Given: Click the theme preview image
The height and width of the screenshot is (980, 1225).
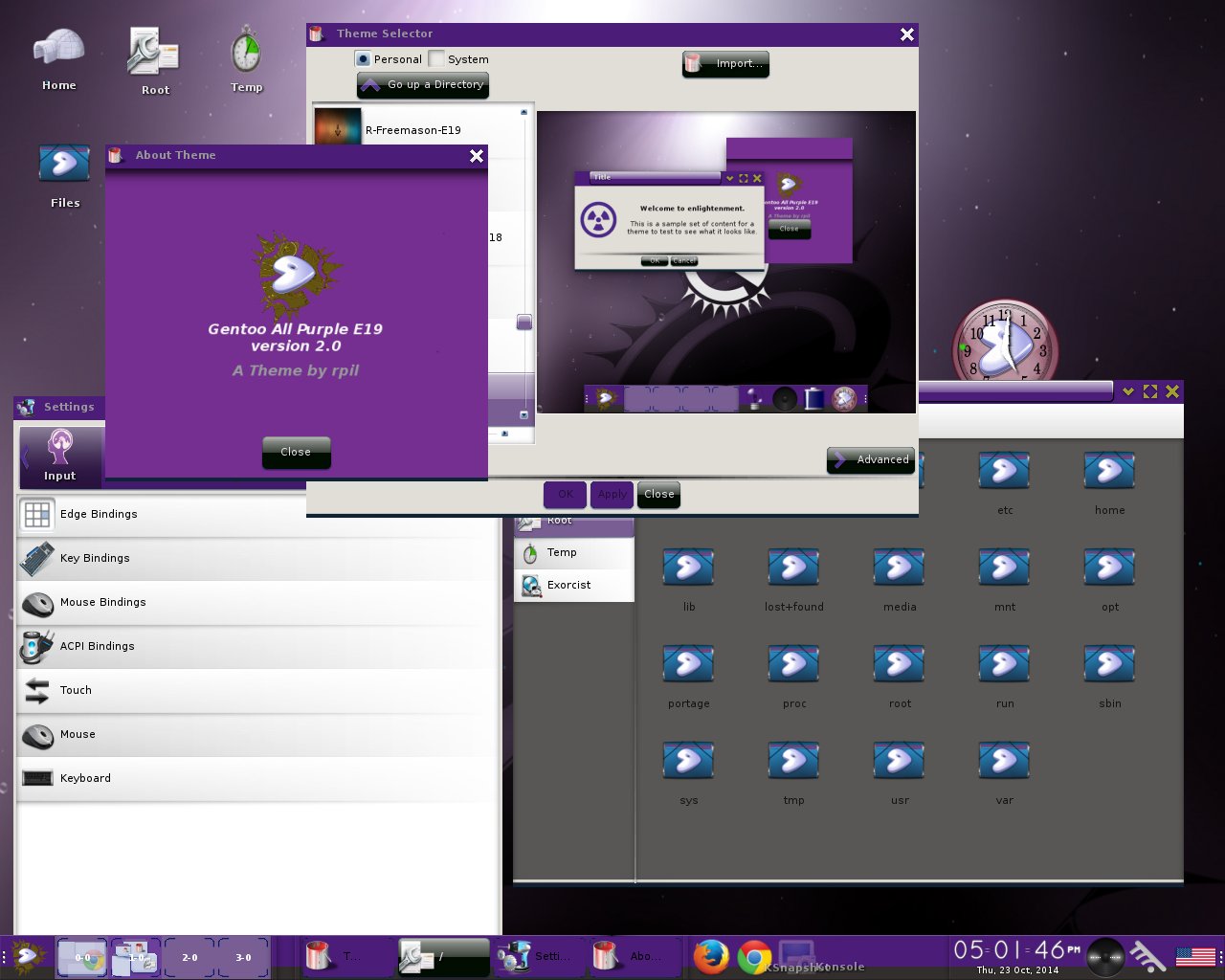Looking at the screenshot, I should coord(726,262).
